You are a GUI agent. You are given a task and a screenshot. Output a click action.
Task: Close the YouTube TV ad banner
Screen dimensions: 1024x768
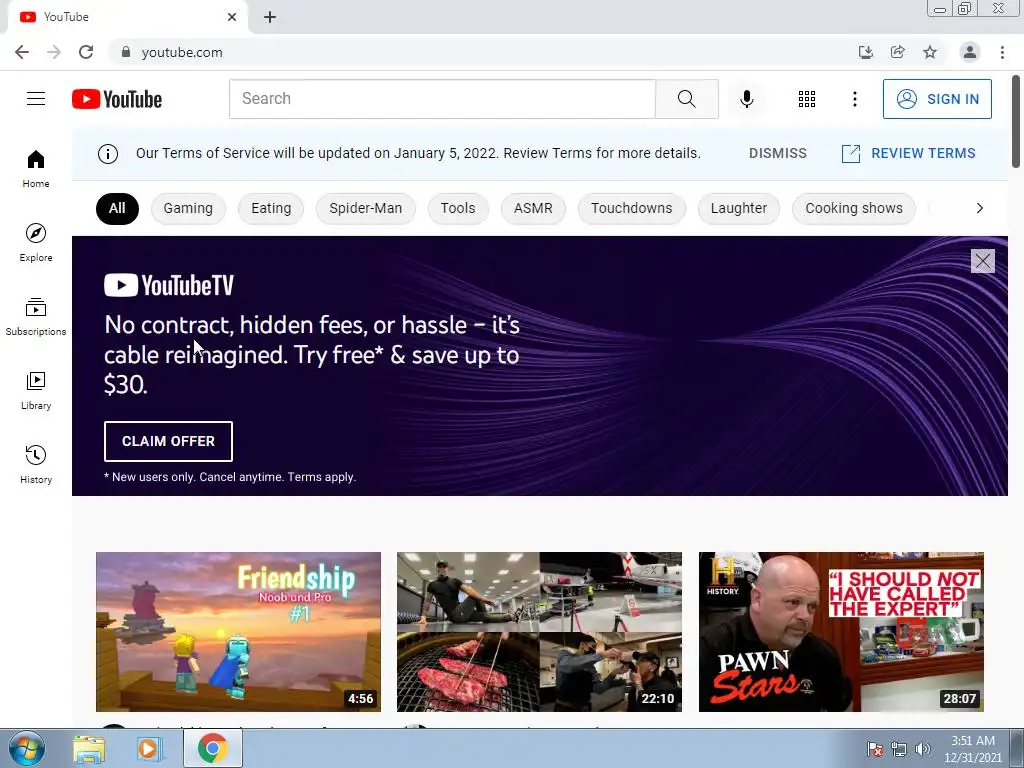(x=982, y=261)
